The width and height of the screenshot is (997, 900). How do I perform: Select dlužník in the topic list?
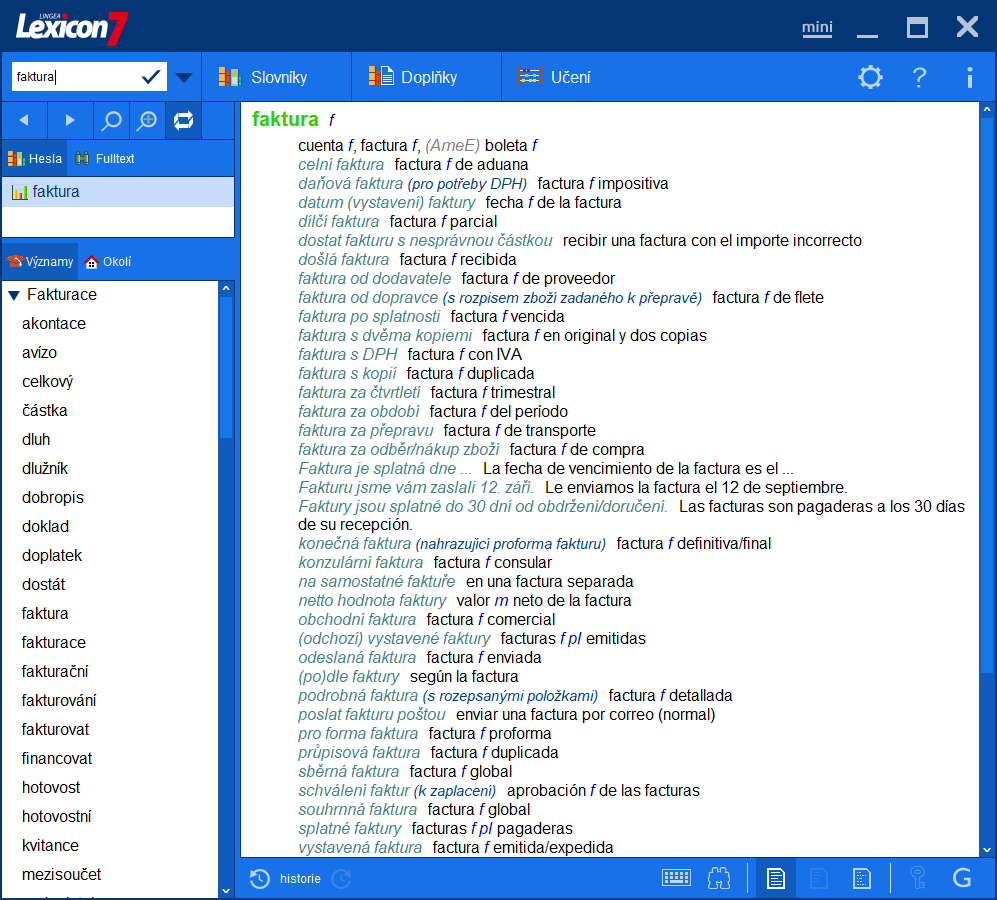[x=45, y=469]
